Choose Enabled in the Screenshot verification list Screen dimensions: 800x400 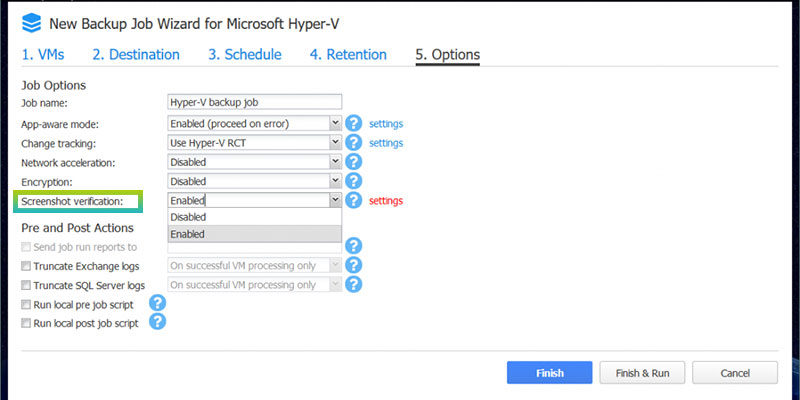pyautogui.click(x=255, y=234)
